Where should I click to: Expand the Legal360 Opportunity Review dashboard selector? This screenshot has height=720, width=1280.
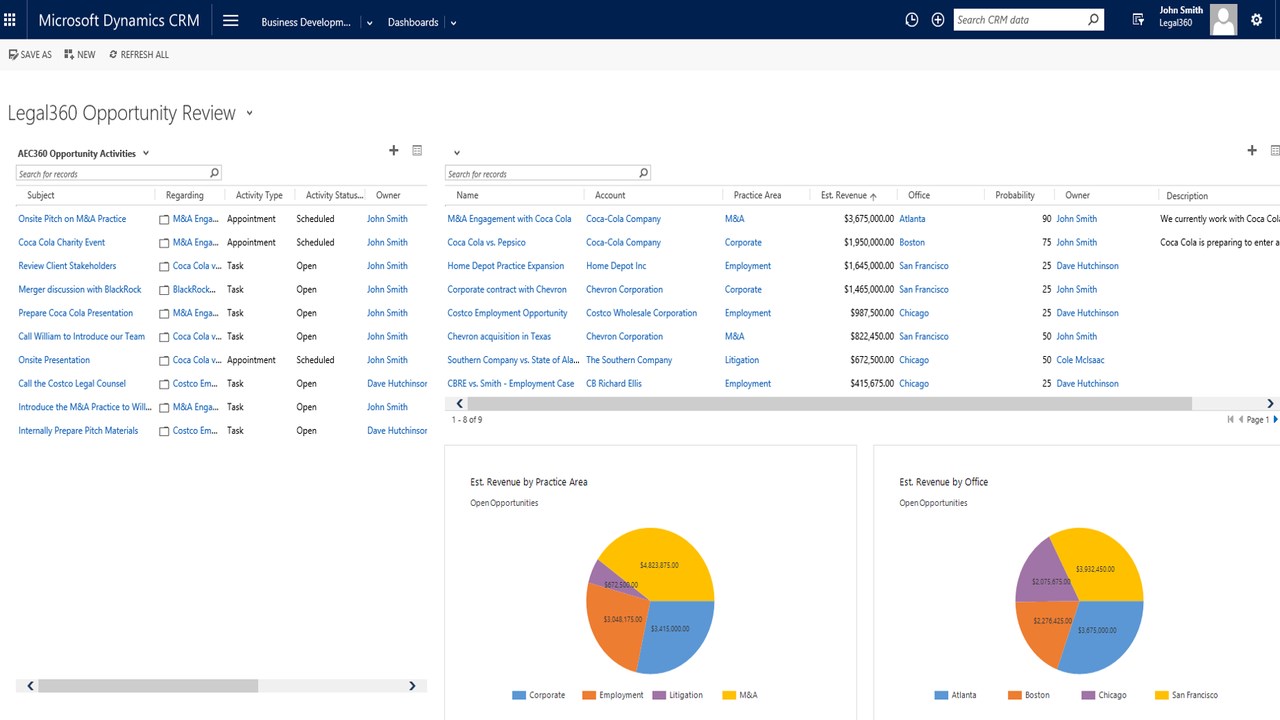coord(249,114)
